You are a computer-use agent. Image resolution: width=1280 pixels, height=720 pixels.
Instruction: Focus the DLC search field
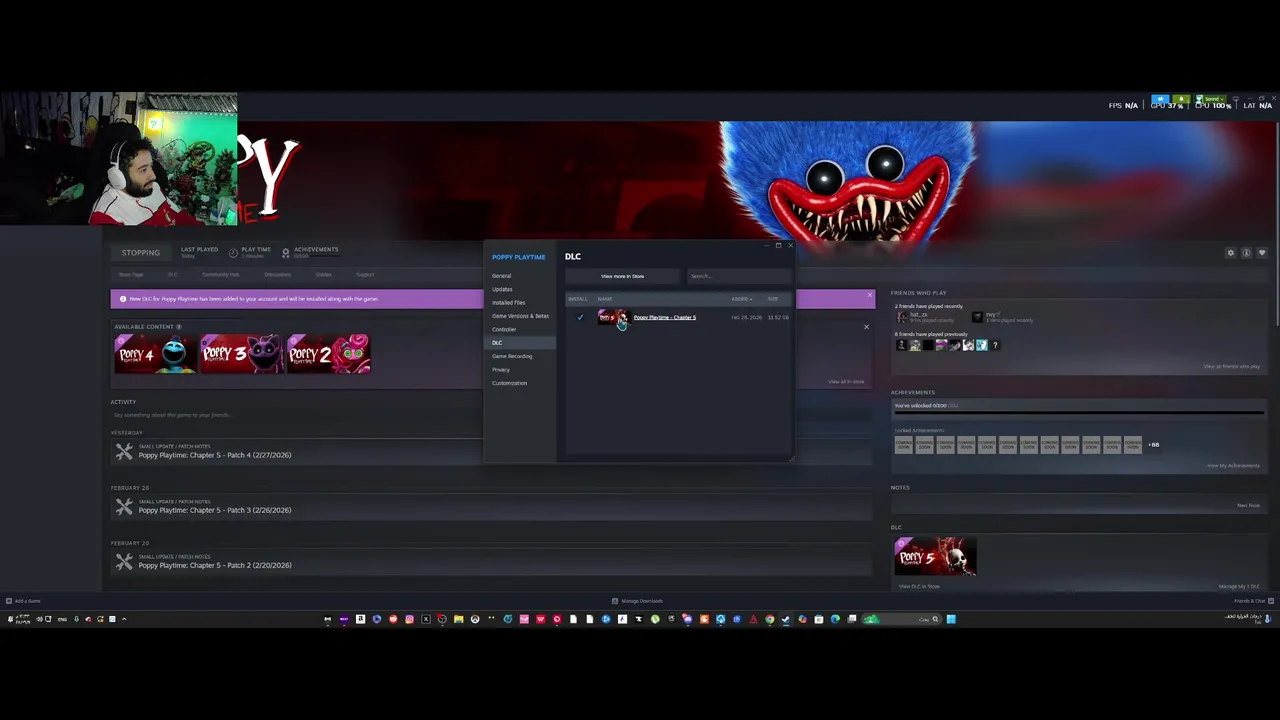(x=738, y=276)
